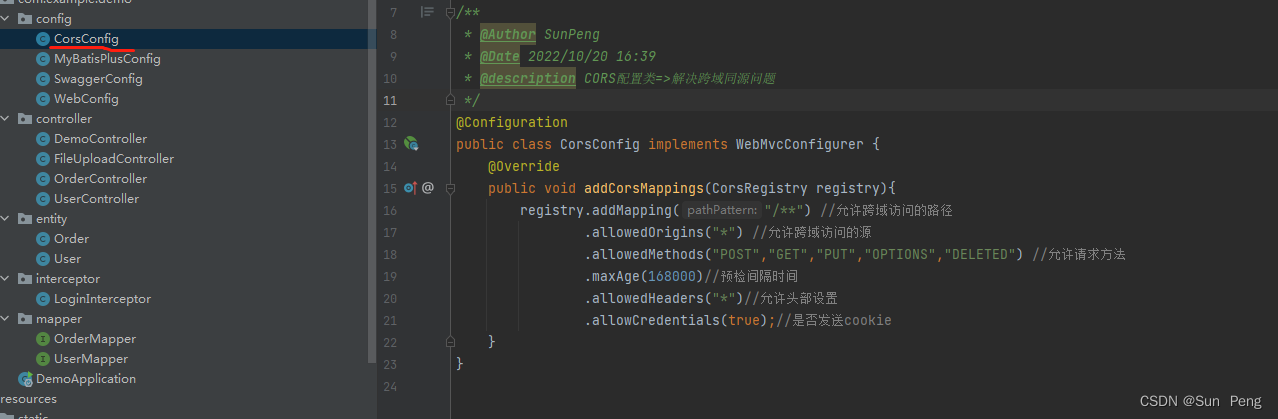Select the resources folder in tree
Viewport: 1278px width, 419px height.
(28, 399)
